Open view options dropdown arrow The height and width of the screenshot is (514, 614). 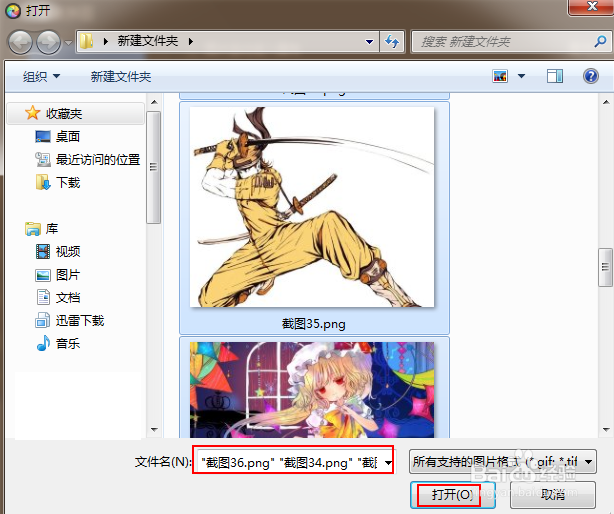pos(522,76)
